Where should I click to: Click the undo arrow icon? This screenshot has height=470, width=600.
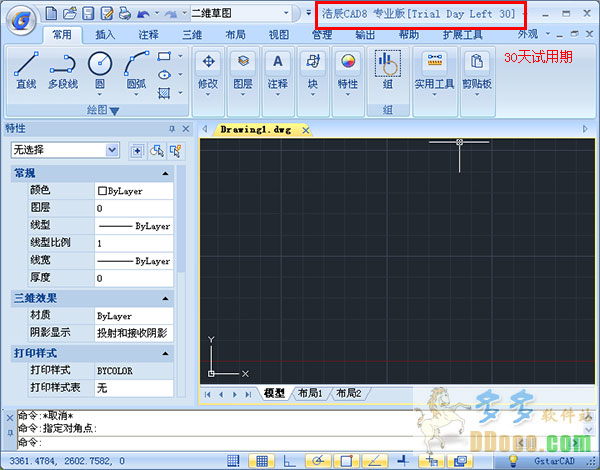coord(143,14)
